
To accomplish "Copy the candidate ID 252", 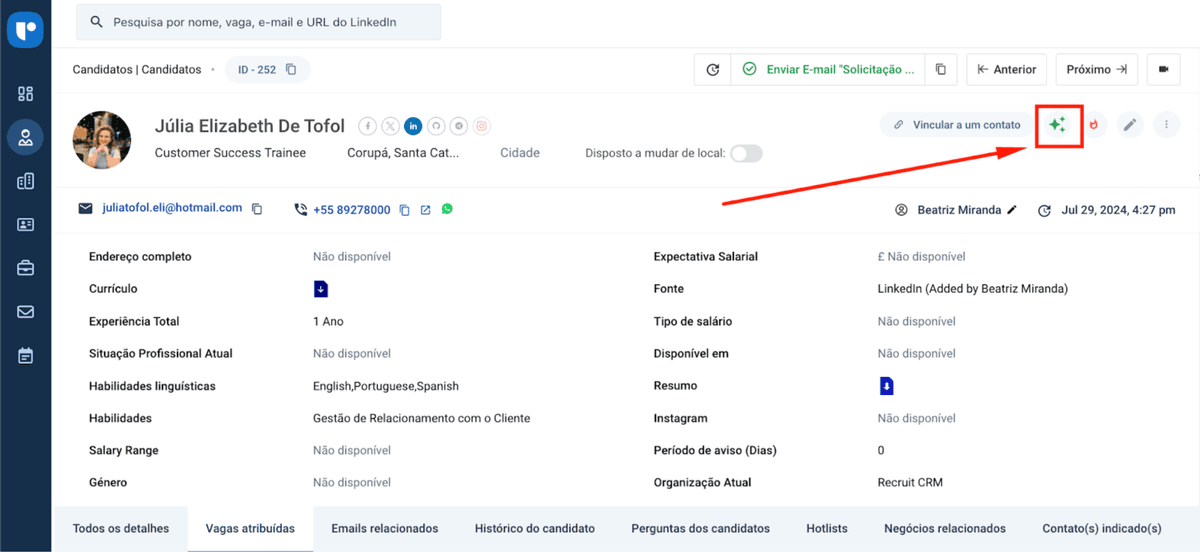I will (291, 70).
